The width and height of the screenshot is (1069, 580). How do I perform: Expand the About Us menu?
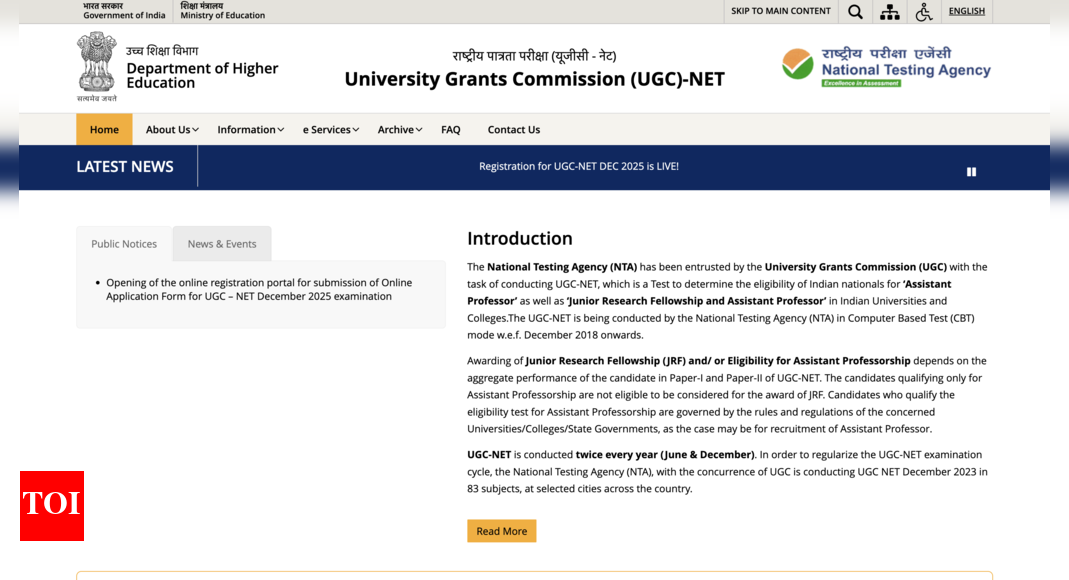click(172, 130)
